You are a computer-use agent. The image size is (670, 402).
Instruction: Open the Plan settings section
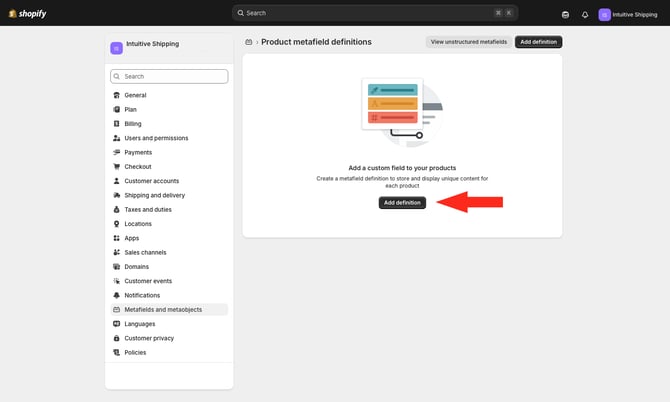[x=169, y=109]
